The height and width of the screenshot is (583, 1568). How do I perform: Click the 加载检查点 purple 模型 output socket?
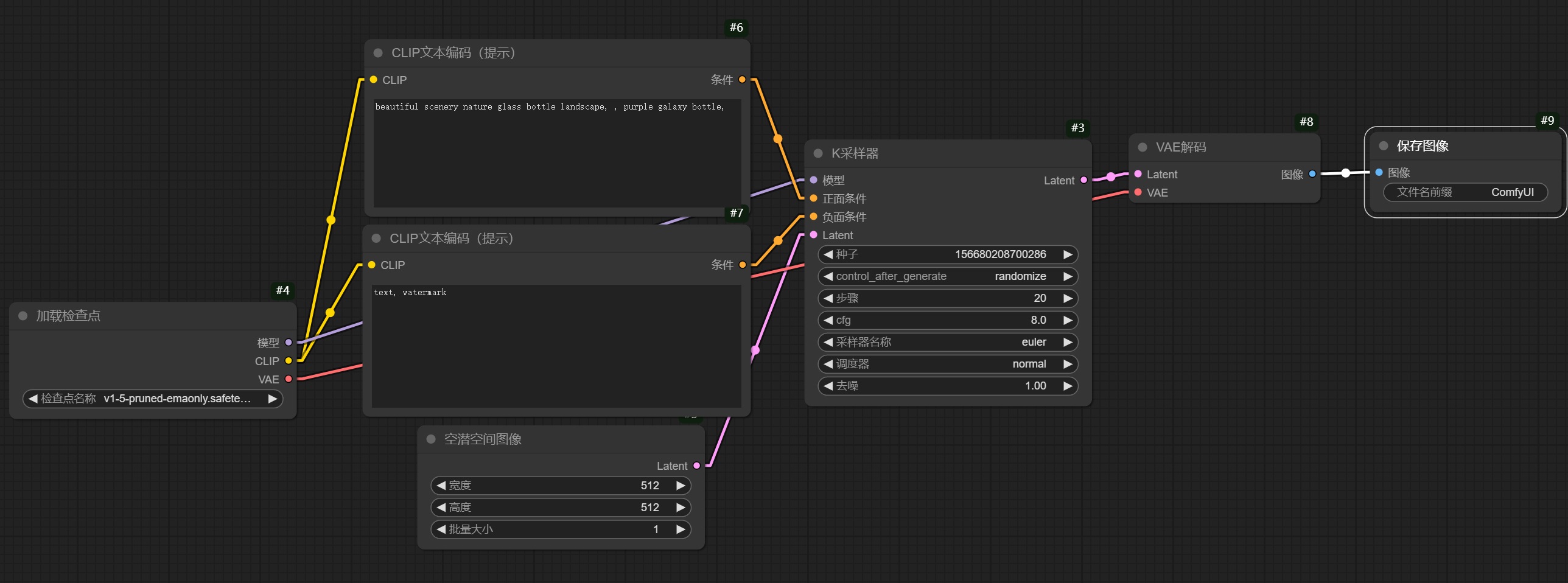(289, 343)
